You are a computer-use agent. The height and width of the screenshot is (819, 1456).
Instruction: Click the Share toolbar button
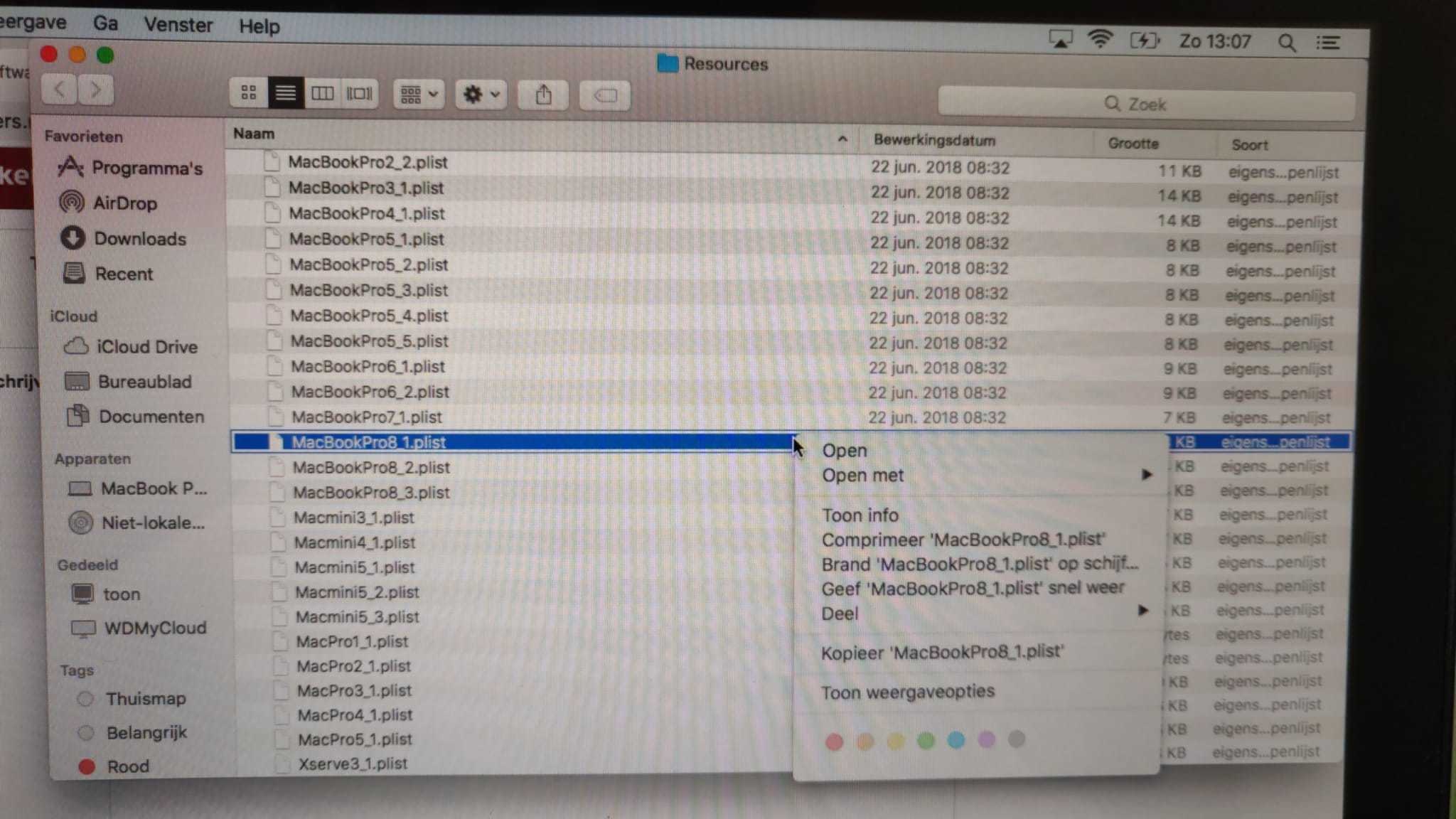tap(543, 95)
